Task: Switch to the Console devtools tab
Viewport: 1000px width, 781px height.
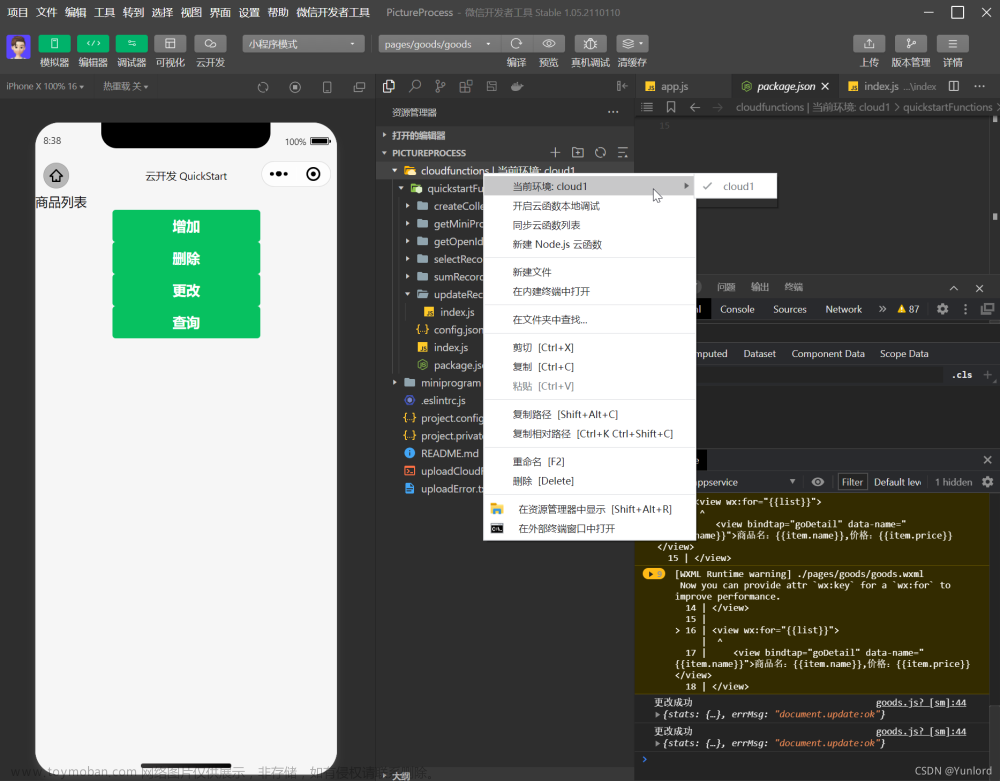Action: point(737,309)
